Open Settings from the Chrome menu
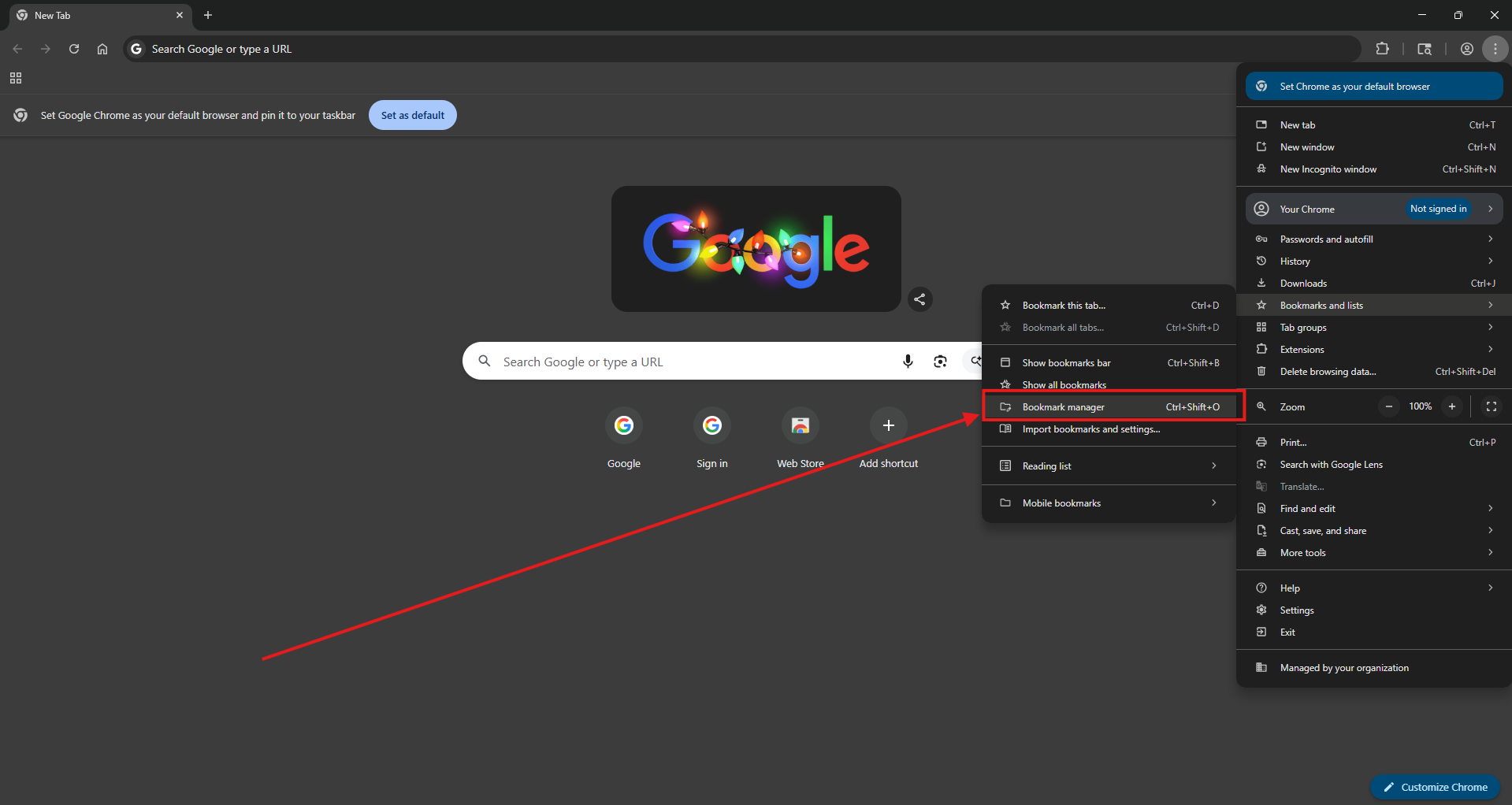Image resolution: width=1512 pixels, height=805 pixels. click(1374, 610)
